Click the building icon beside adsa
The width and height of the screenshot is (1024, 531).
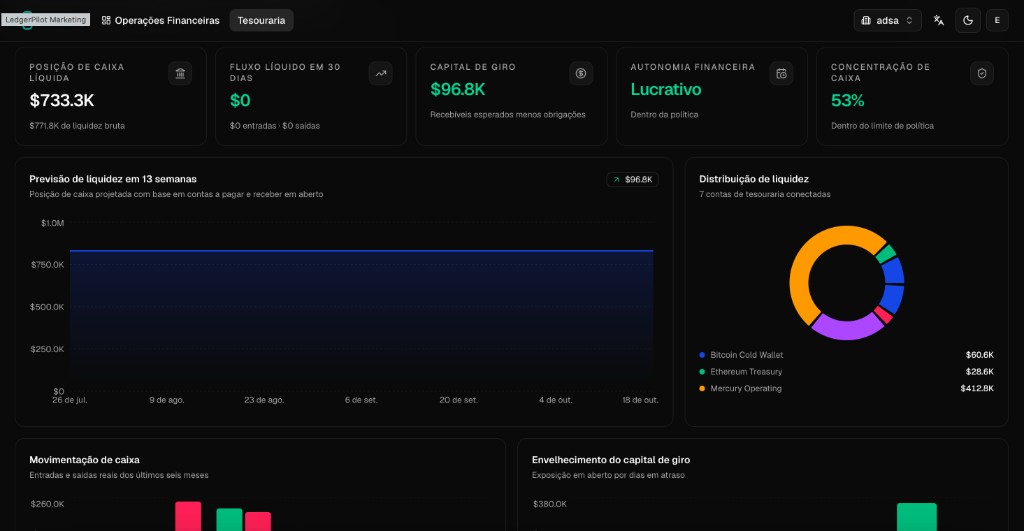click(x=866, y=20)
